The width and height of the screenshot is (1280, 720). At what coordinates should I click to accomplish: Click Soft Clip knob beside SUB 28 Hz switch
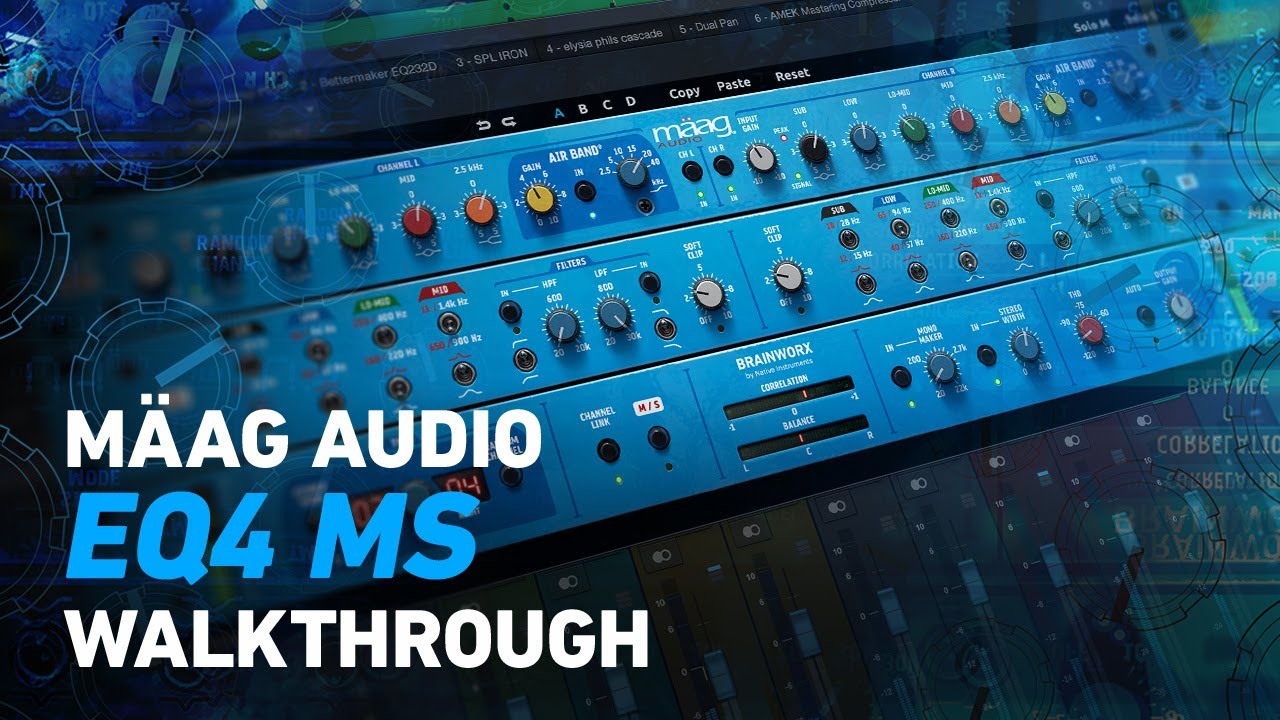tap(789, 277)
